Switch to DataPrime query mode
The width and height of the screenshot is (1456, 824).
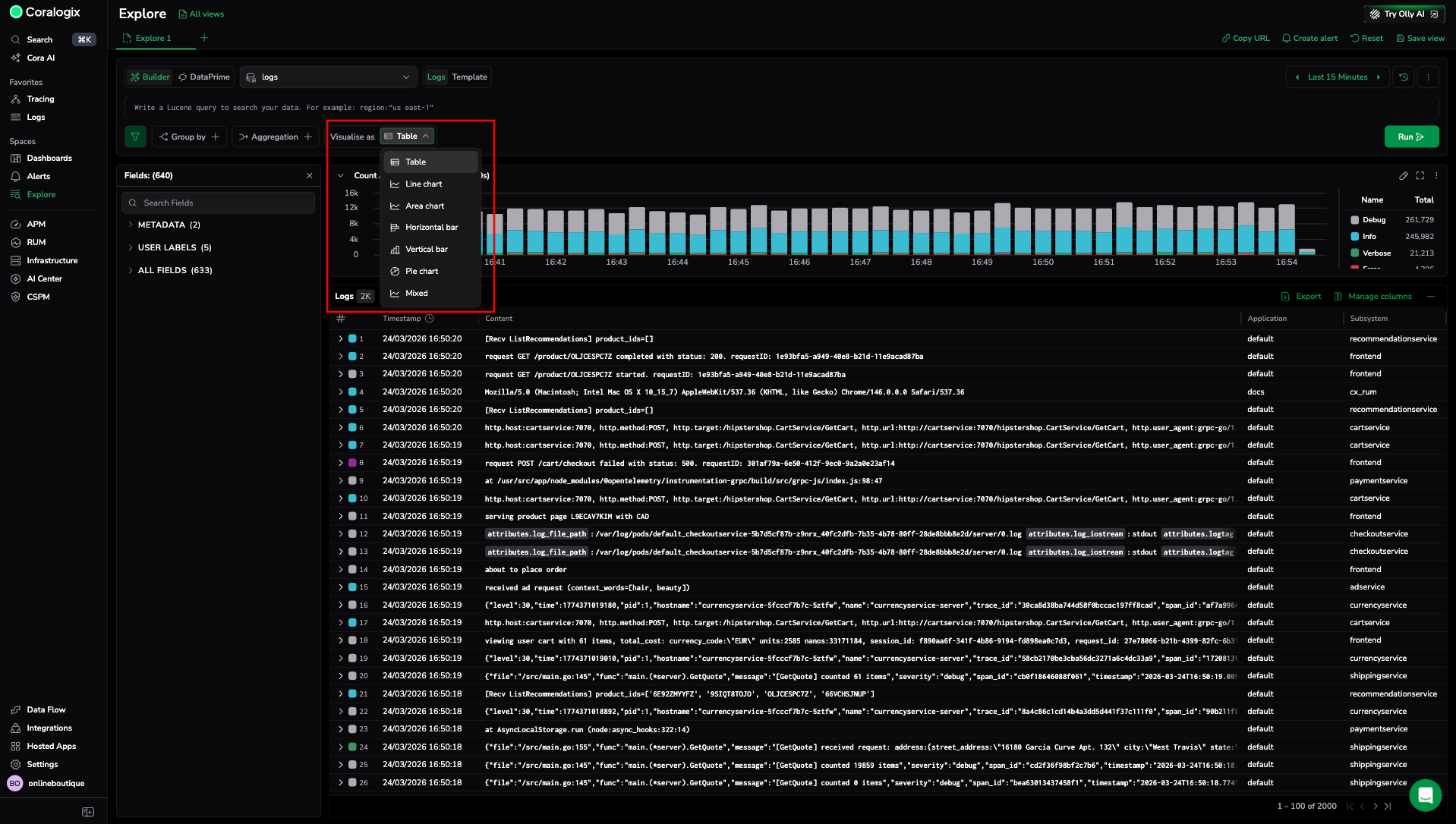(x=204, y=77)
